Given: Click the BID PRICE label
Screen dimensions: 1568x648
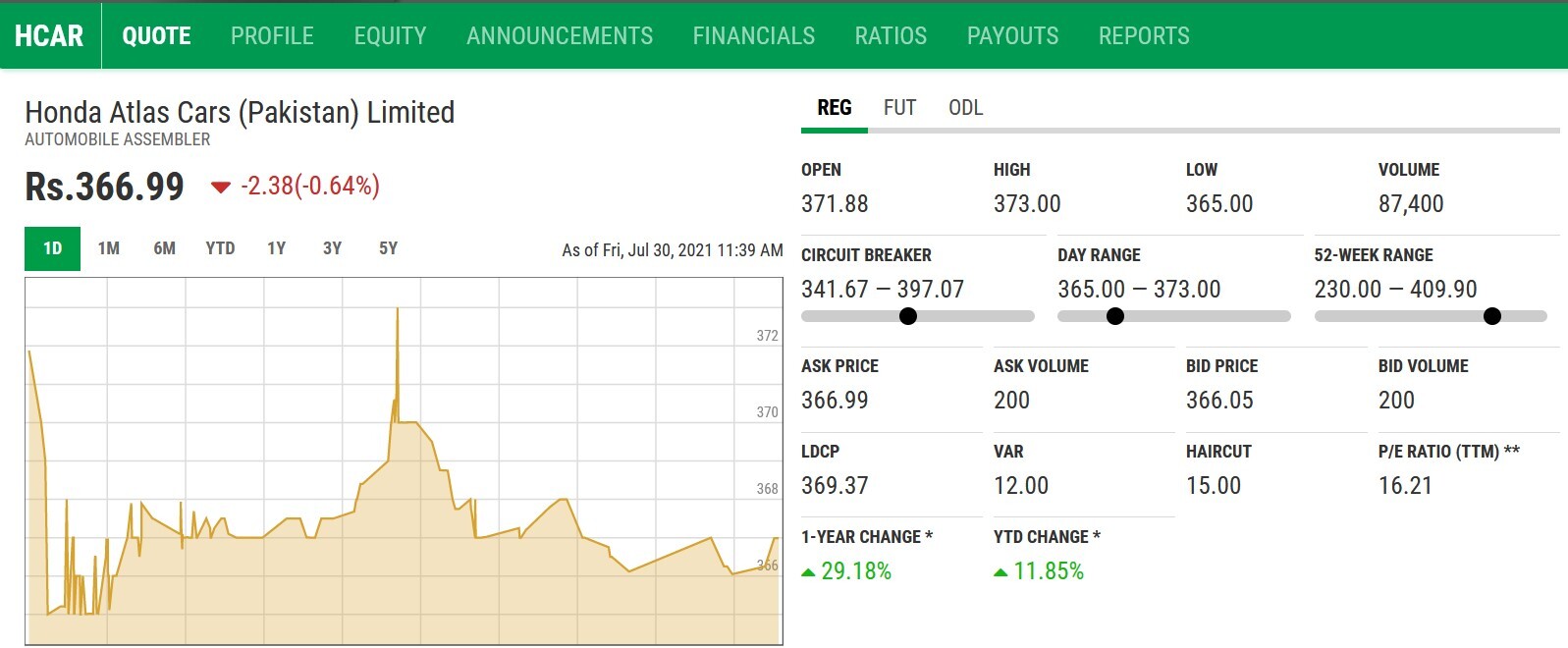Looking at the screenshot, I should click(1221, 366).
